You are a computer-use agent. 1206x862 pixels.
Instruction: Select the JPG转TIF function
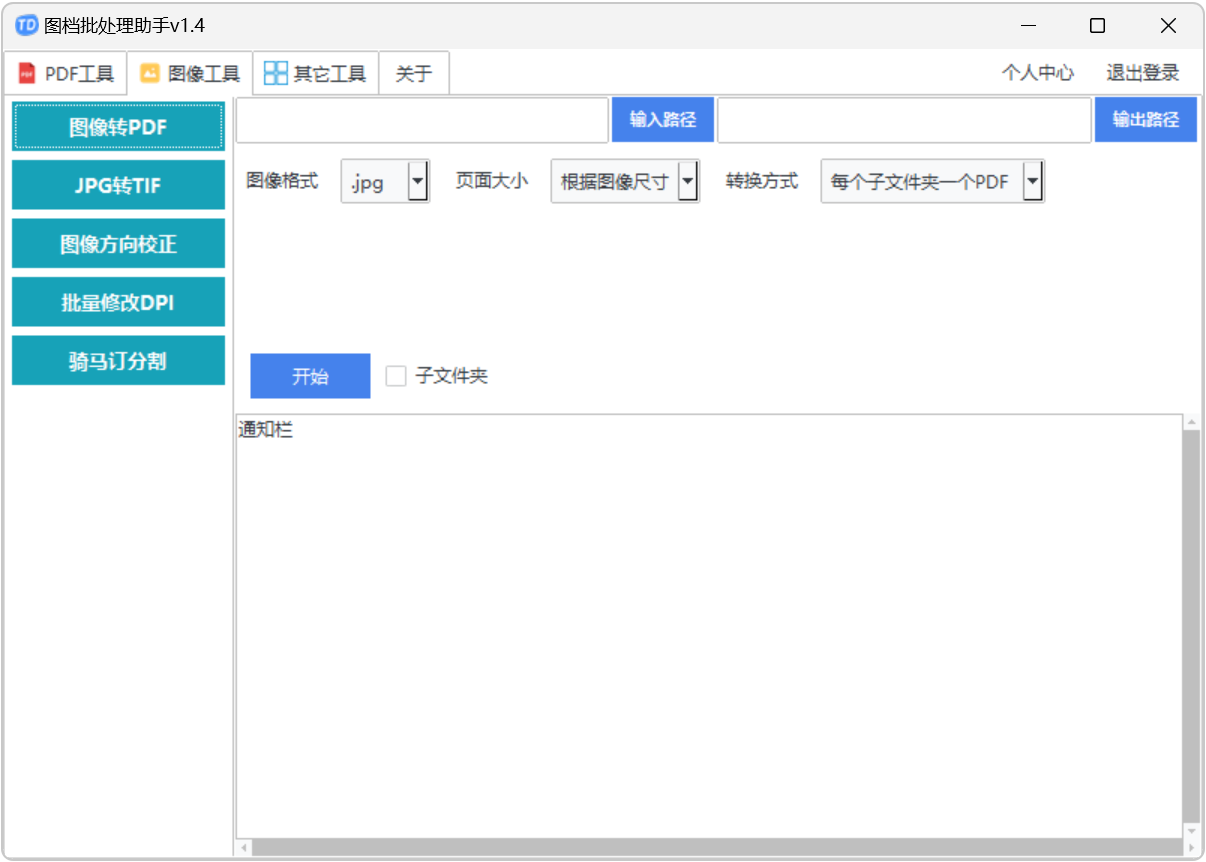point(118,185)
